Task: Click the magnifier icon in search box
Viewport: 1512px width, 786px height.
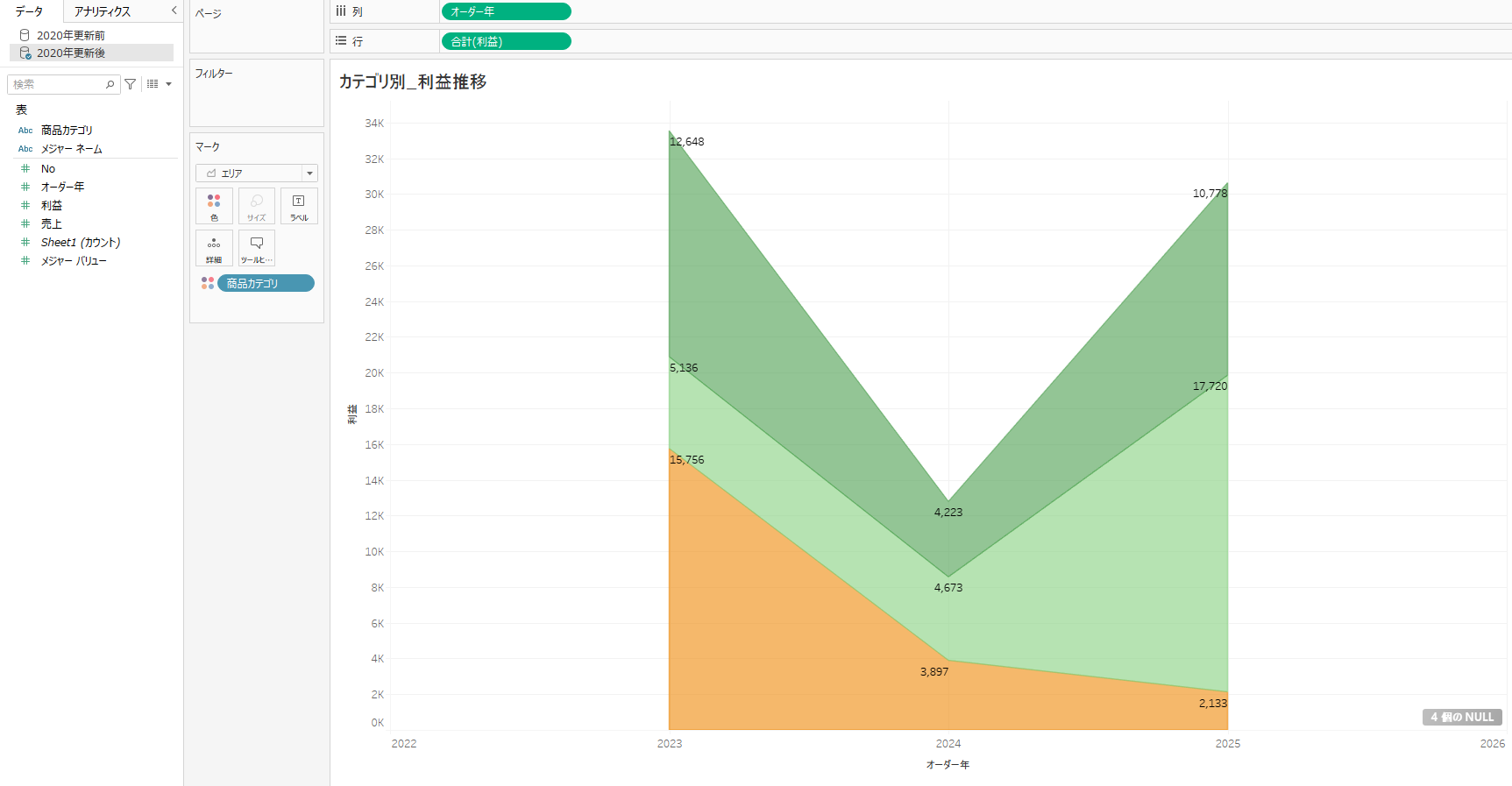Action: point(110,84)
